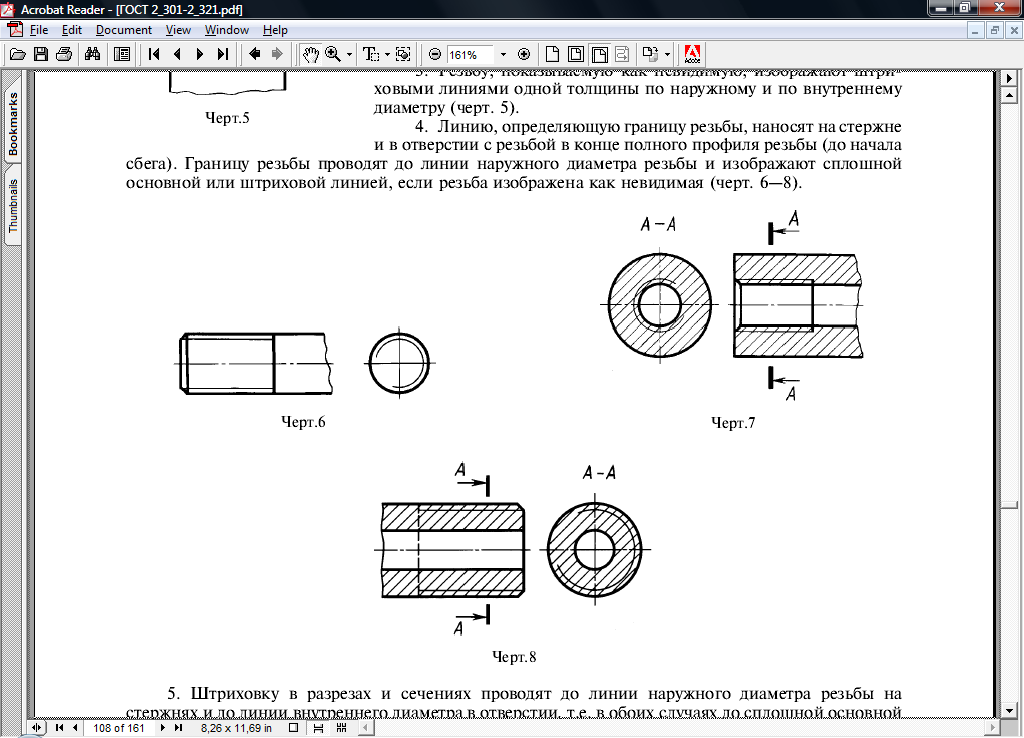Open Find with the binoculars icon
Screen dimensions: 1024x738
point(93,54)
